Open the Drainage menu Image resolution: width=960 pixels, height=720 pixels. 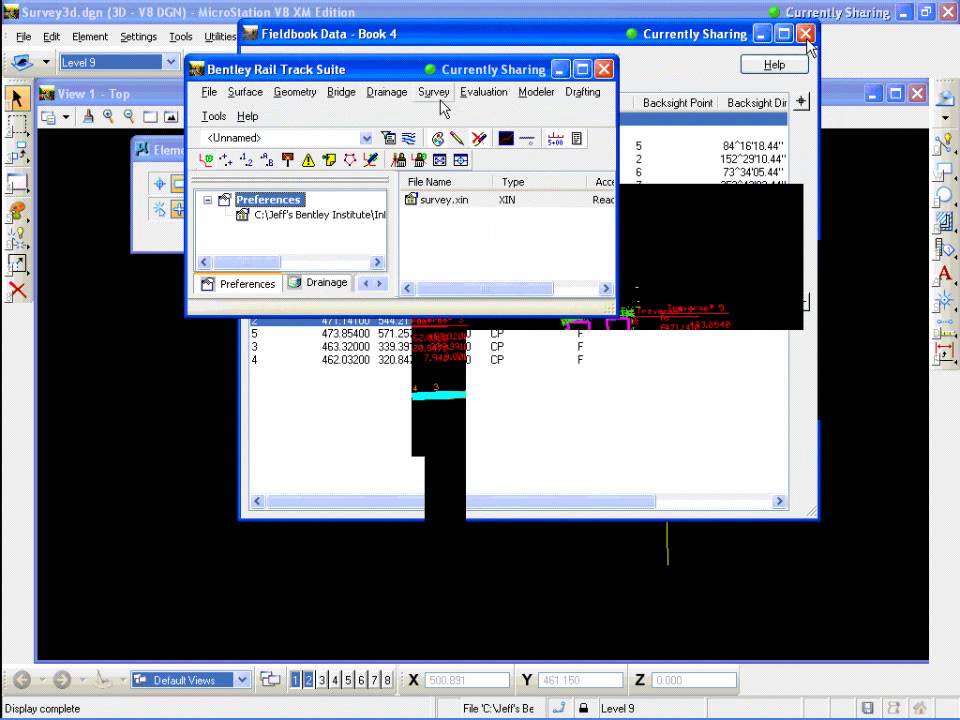[386, 92]
